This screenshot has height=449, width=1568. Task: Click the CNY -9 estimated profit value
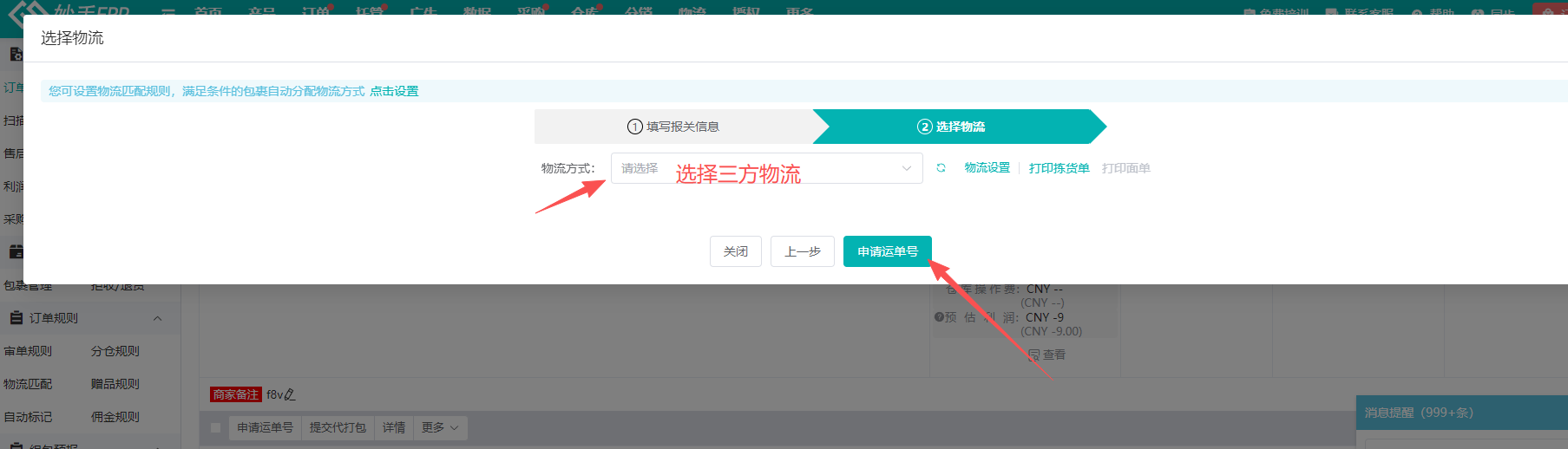pyautogui.click(x=1045, y=317)
